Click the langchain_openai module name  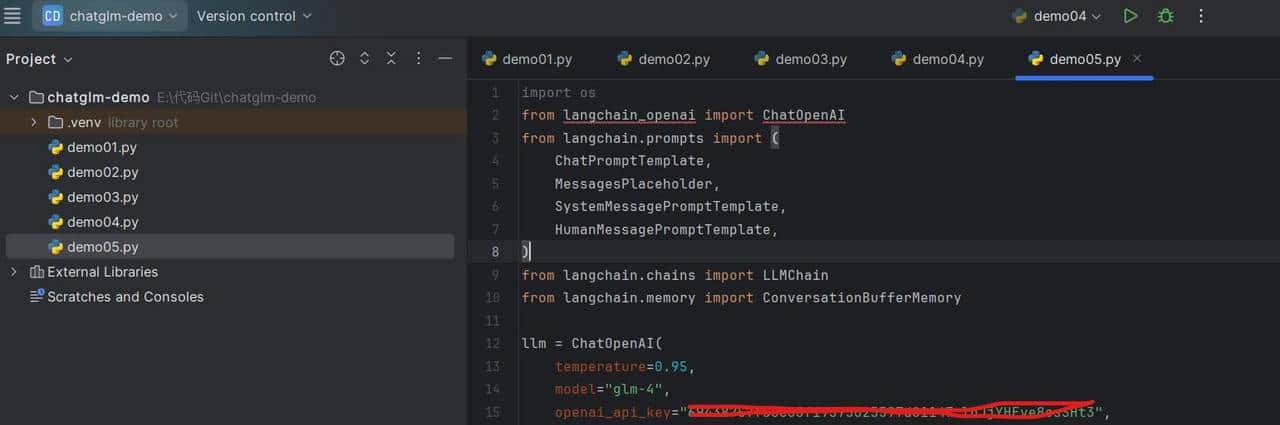coord(630,115)
